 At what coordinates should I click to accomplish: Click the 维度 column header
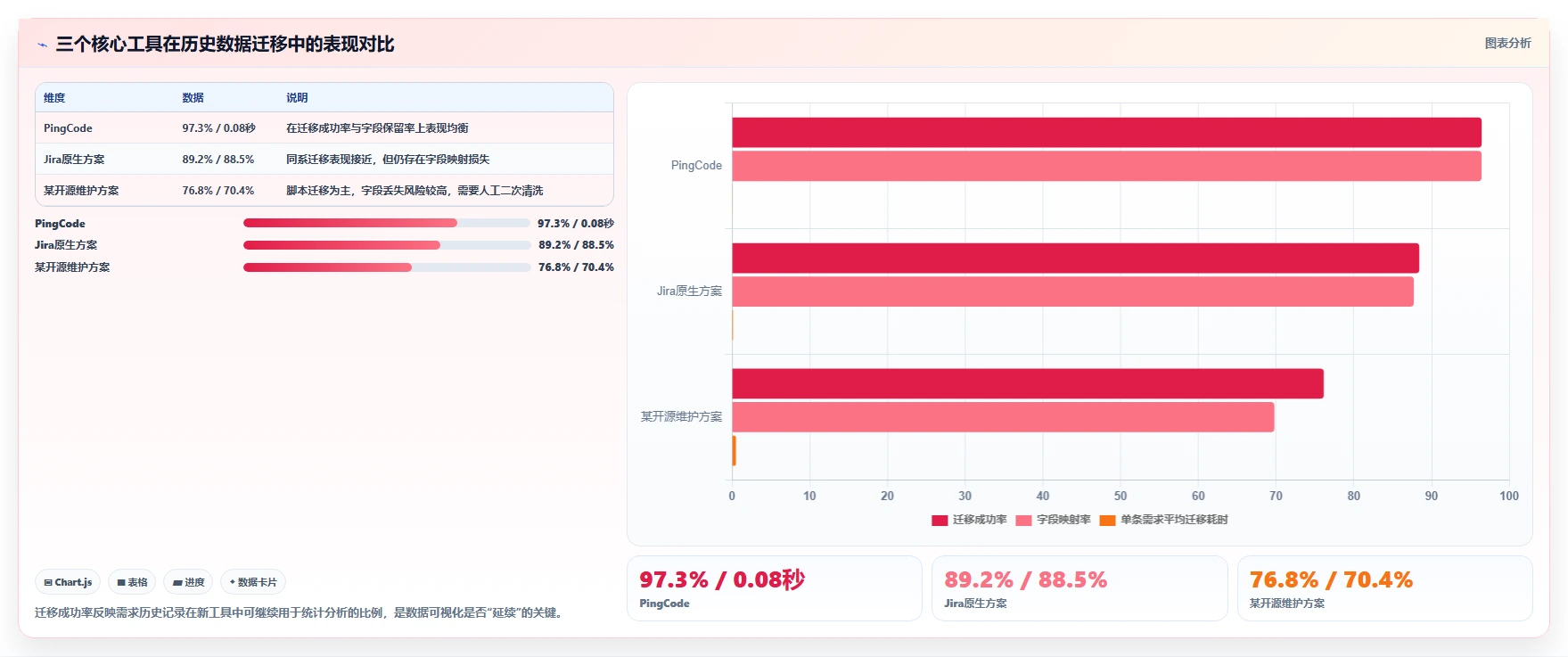click(54, 98)
